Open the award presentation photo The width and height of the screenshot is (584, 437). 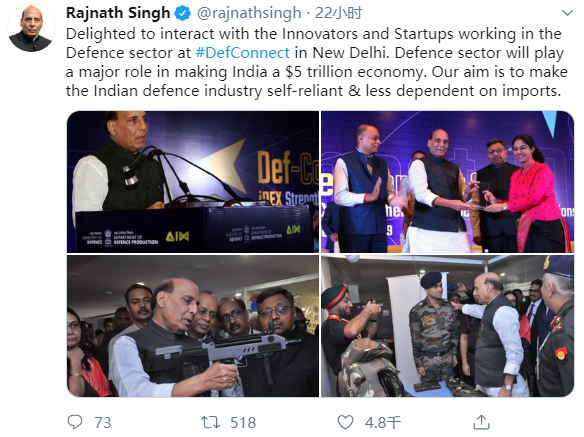point(447,182)
